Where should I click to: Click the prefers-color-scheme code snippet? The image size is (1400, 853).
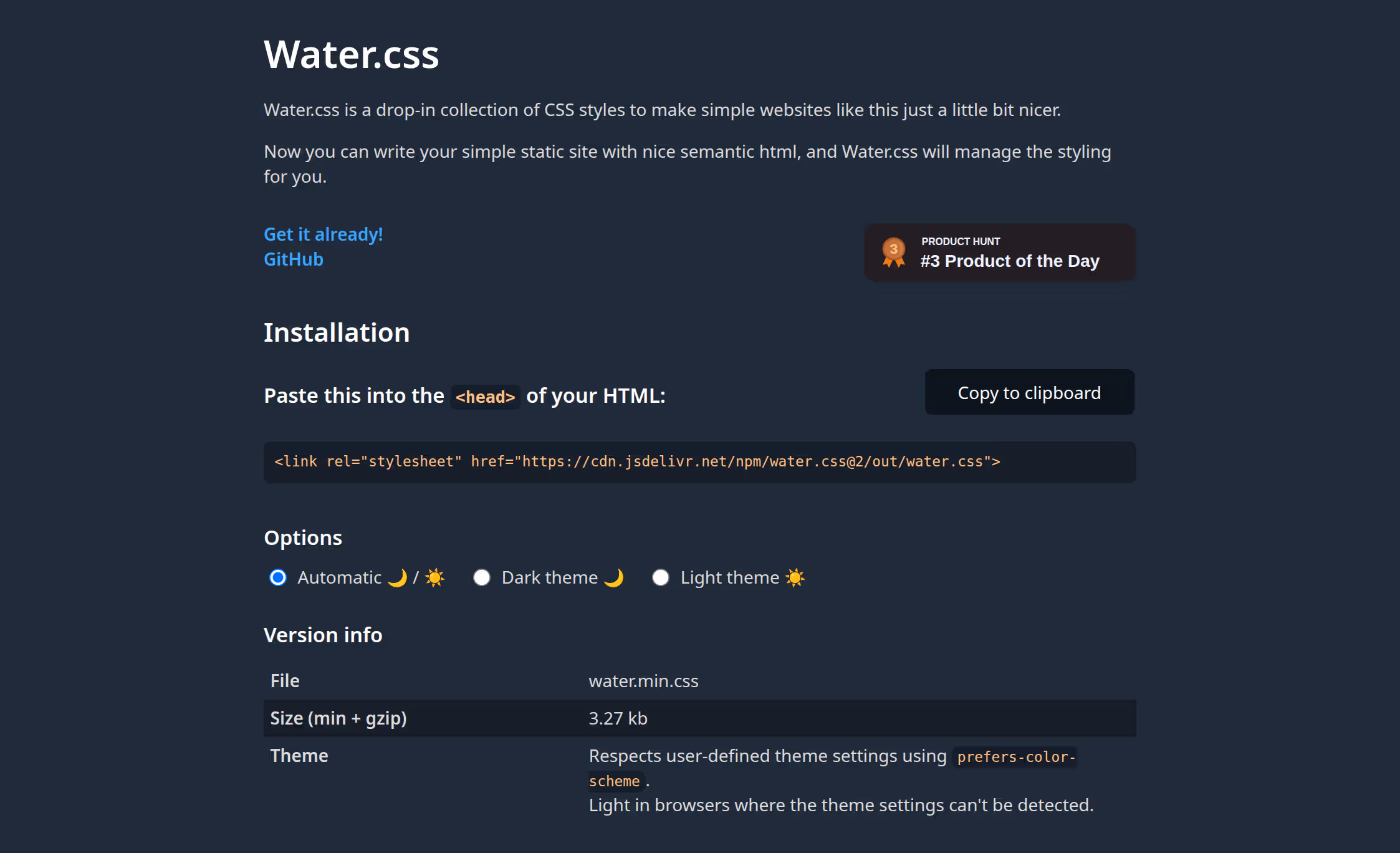[1014, 757]
